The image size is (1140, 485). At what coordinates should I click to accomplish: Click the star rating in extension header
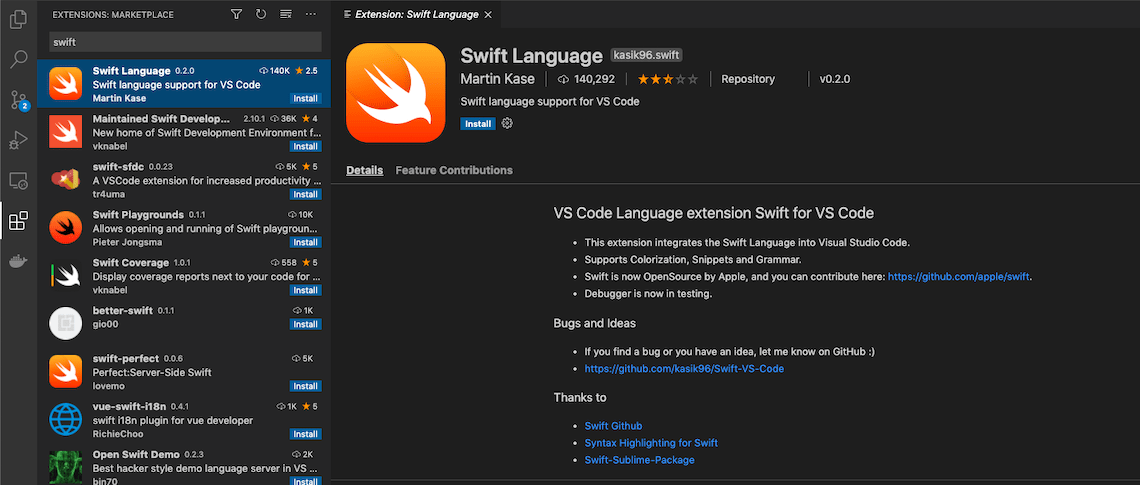667,79
